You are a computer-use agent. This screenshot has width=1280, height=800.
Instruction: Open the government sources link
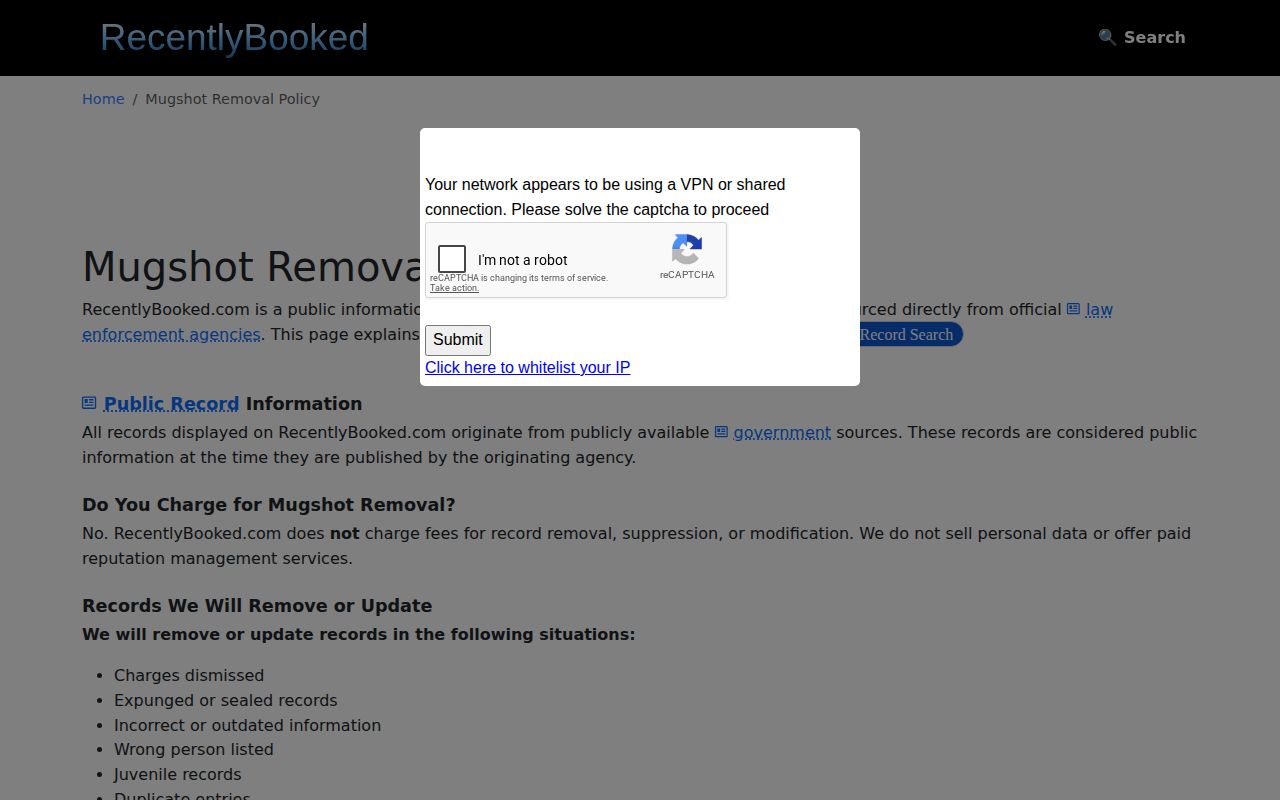782,433
